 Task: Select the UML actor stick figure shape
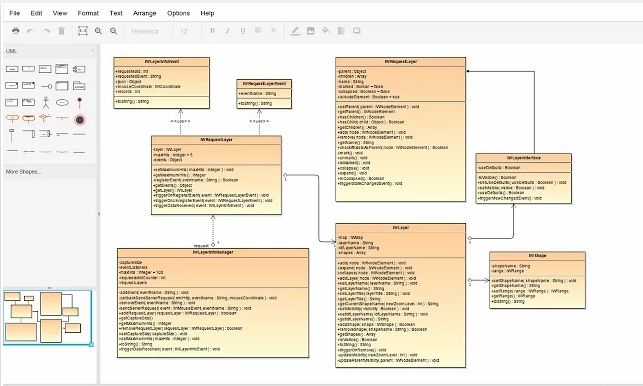[46, 103]
